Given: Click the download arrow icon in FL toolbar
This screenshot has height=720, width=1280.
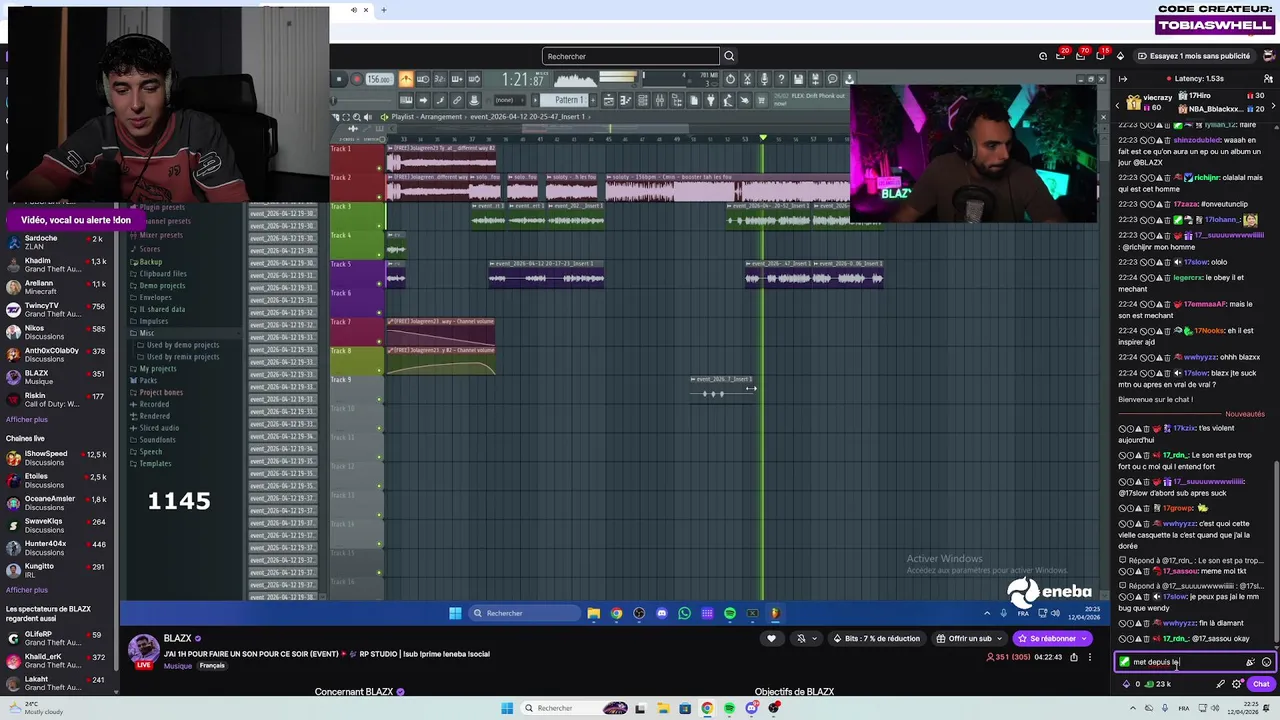Looking at the screenshot, I should tap(849, 79).
